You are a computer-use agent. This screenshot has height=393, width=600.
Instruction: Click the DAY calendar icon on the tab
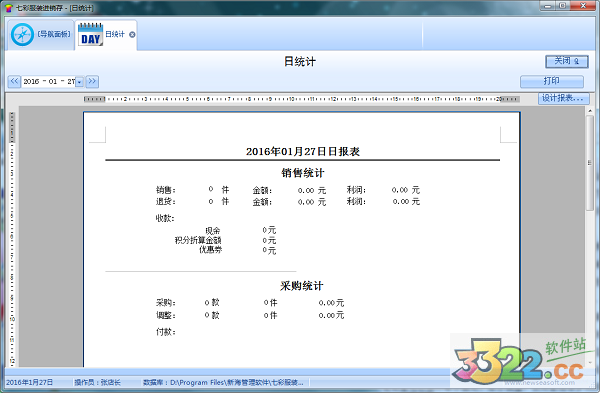point(90,34)
